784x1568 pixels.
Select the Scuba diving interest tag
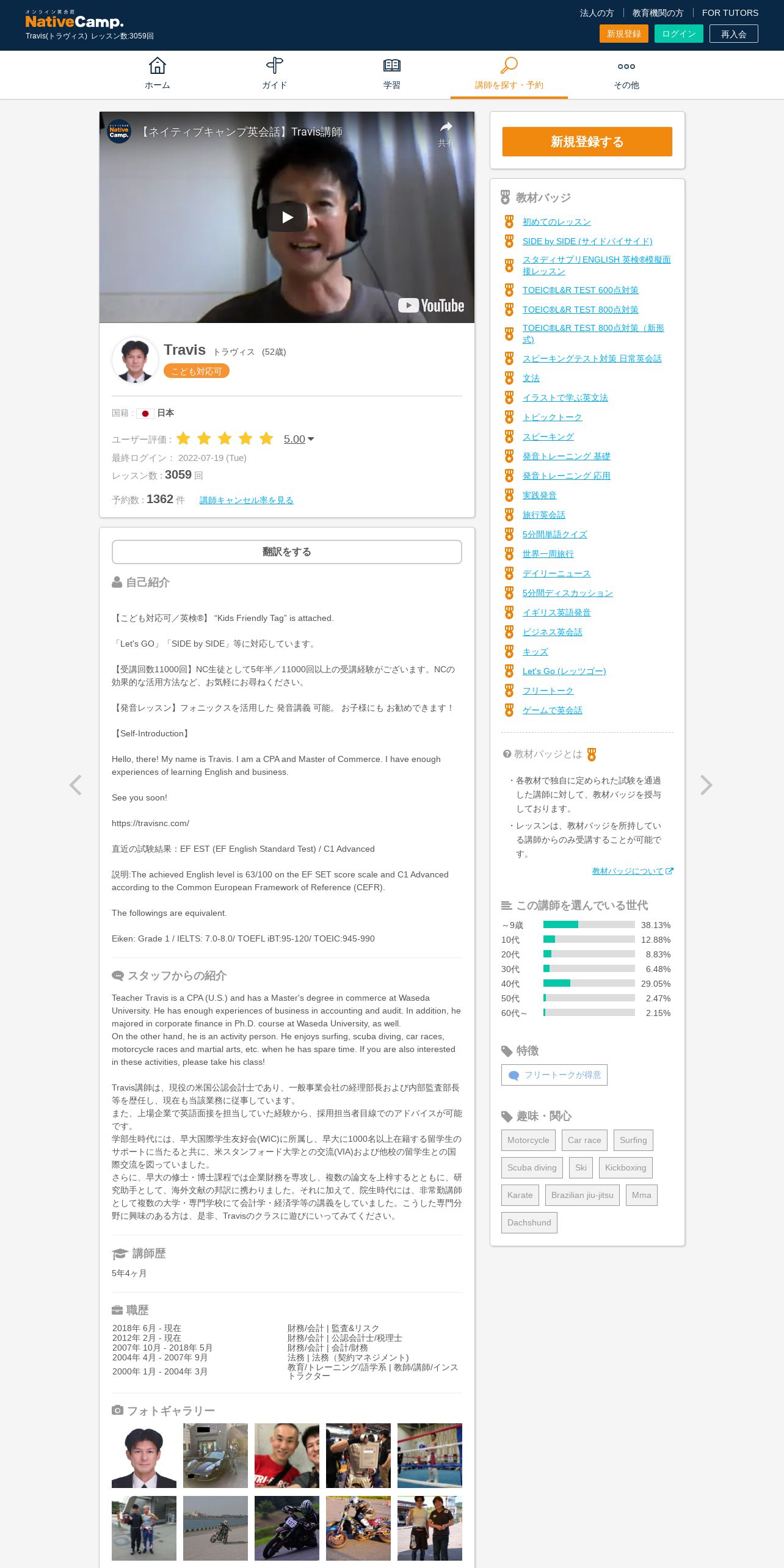point(532,1167)
